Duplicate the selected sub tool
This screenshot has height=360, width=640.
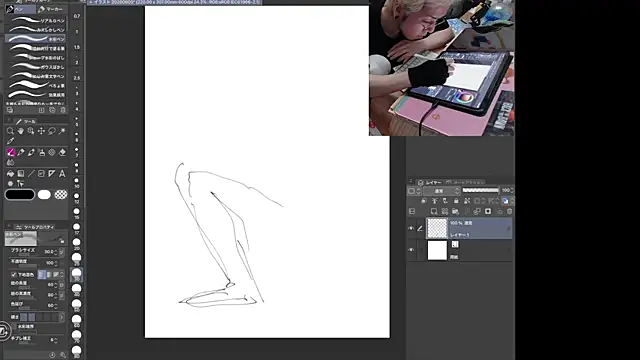(x=52, y=110)
